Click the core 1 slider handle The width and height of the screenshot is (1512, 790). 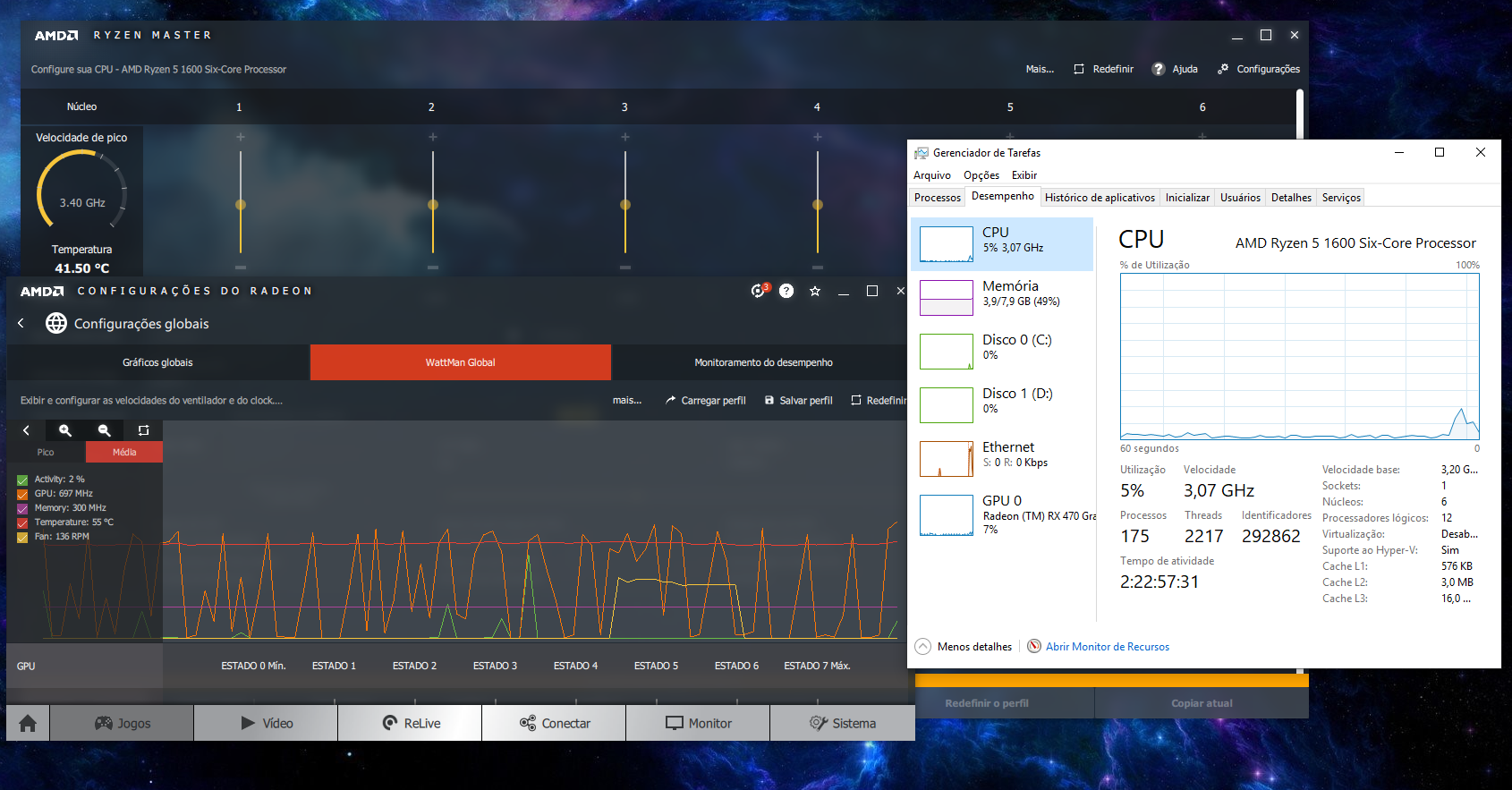point(241,205)
